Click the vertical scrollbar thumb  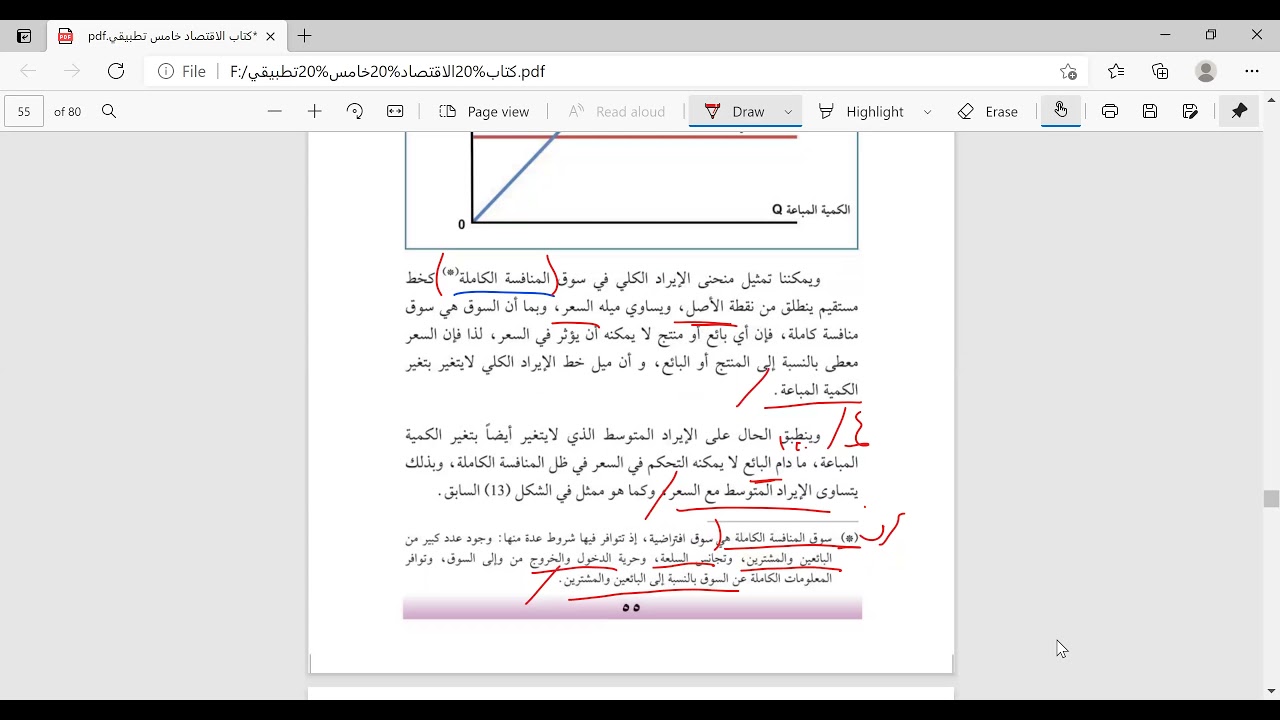tap(1271, 499)
